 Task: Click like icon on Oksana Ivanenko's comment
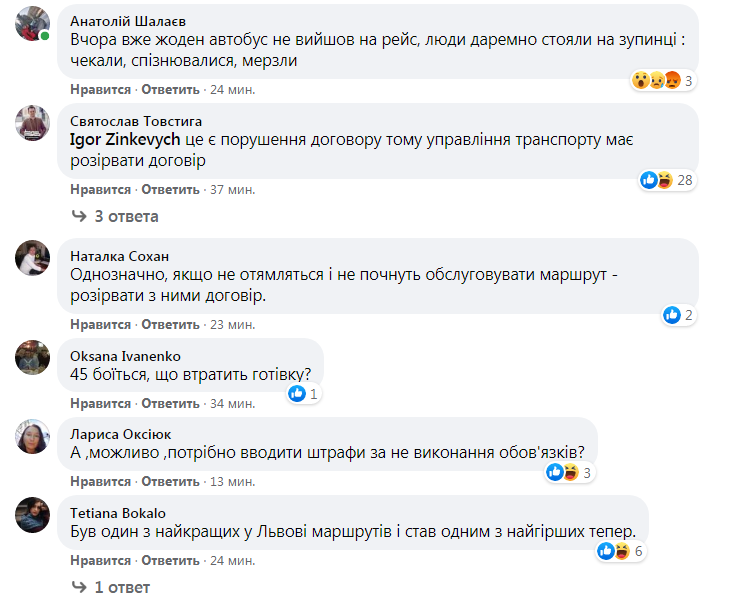tap(297, 394)
